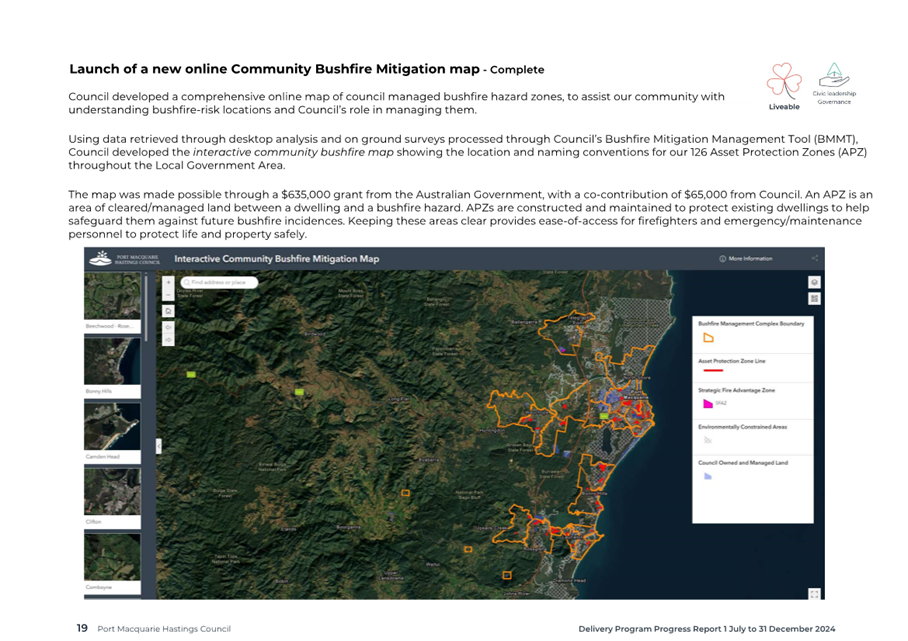
Task: Click italic 'interactive community bushfire map' text
Action: 293,152
